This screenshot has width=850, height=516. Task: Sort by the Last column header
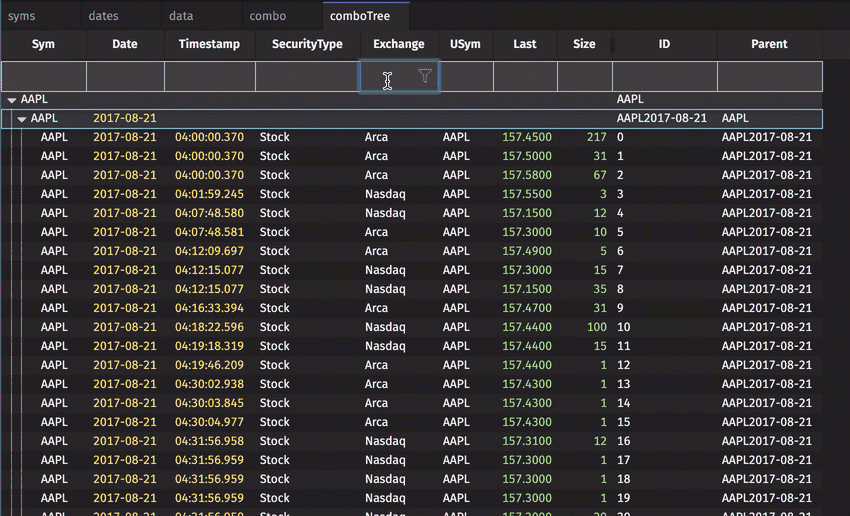click(524, 44)
